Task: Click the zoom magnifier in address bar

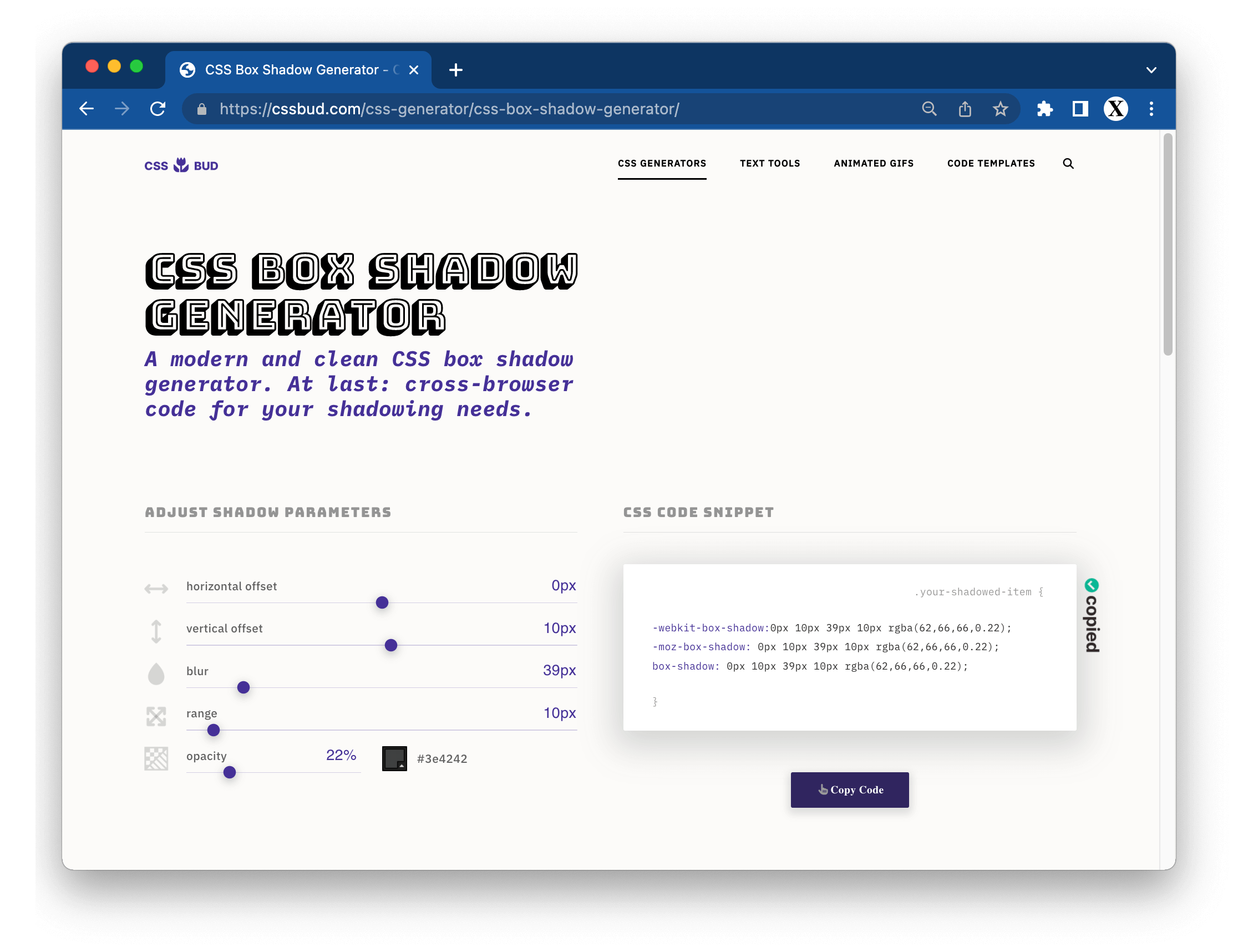Action: click(x=929, y=109)
